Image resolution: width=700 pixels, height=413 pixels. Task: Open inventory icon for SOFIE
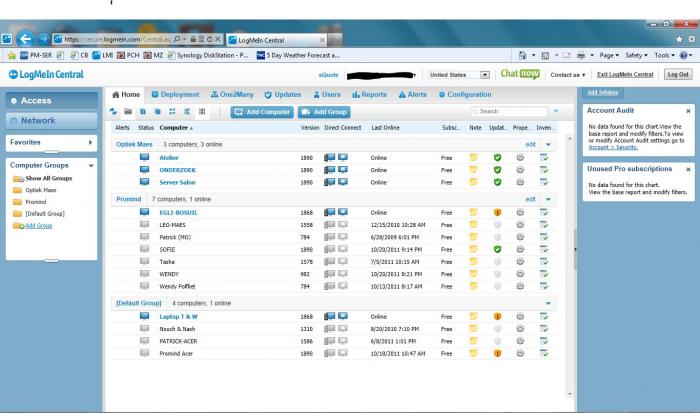(x=544, y=250)
